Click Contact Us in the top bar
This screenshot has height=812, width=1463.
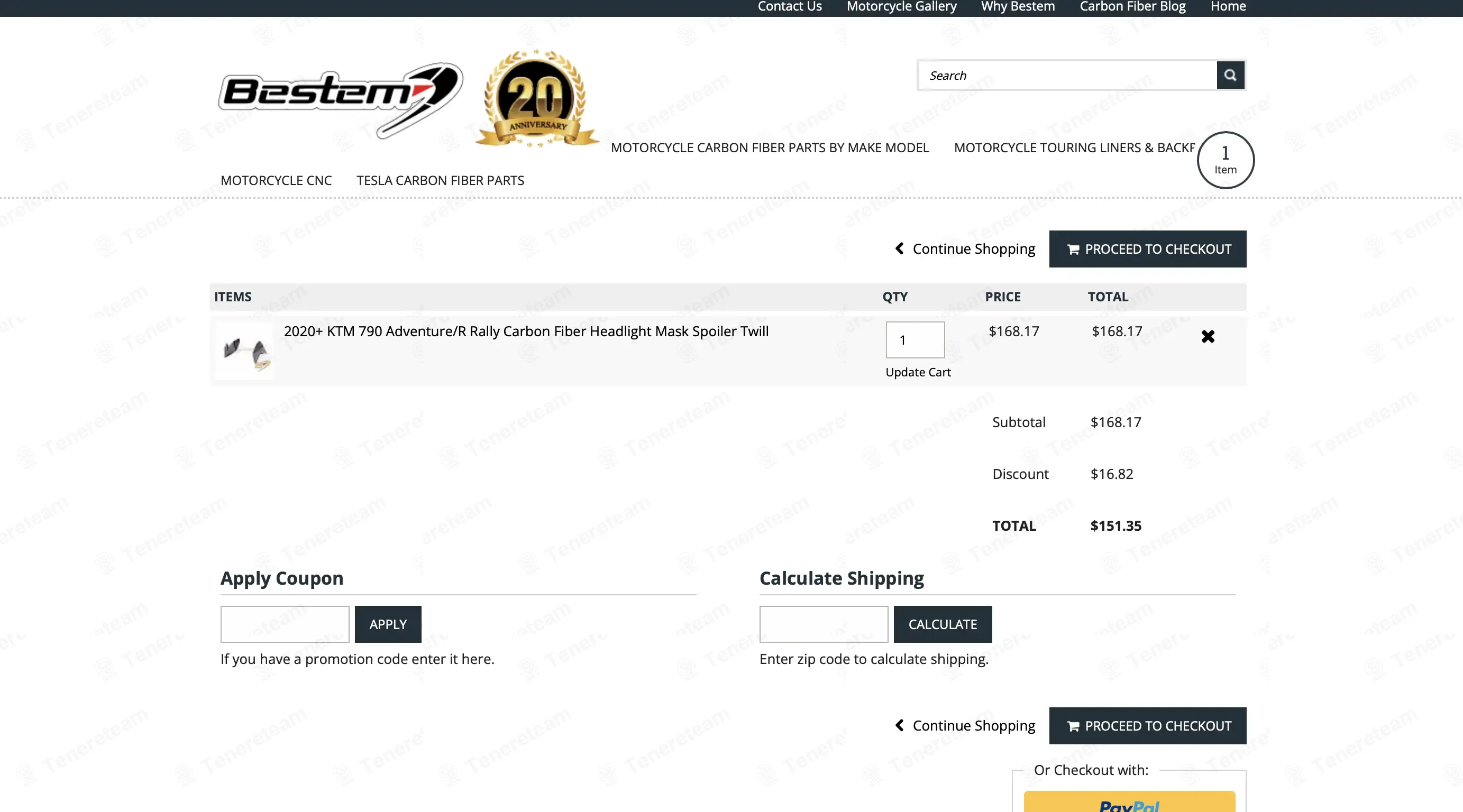(790, 6)
